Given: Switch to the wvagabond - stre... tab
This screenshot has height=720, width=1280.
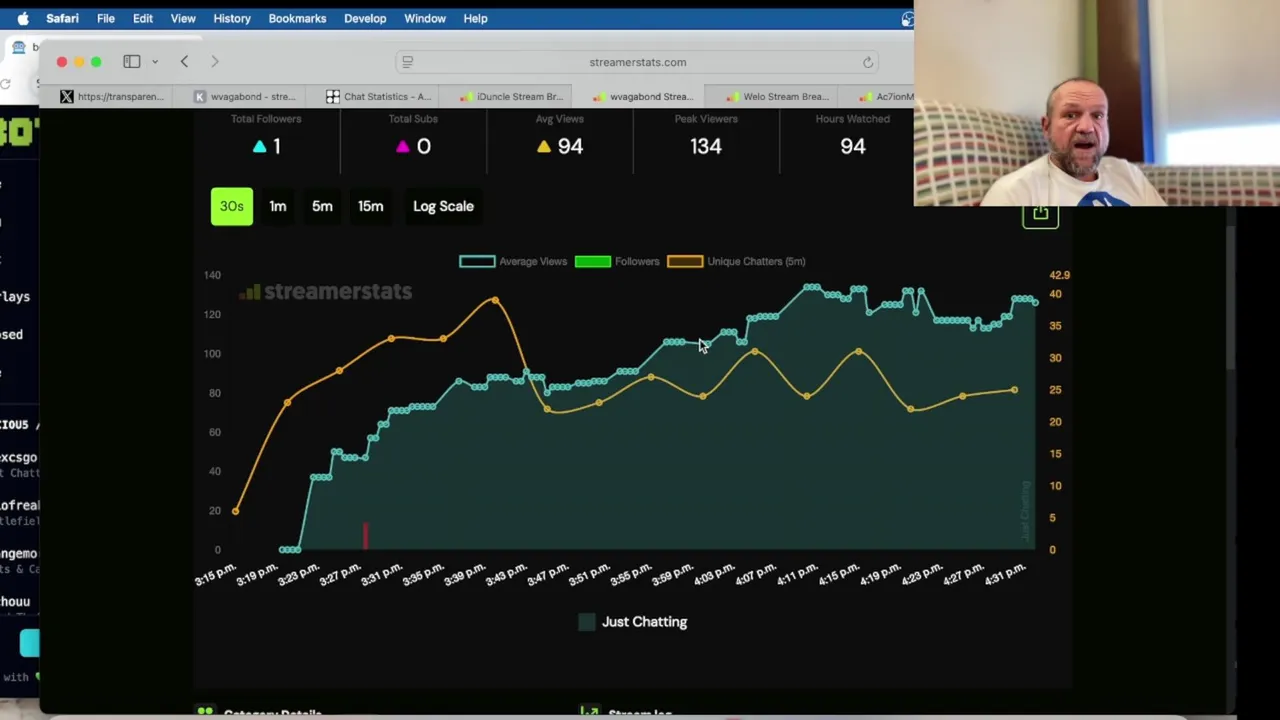Looking at the screenshot, I should 244,96.
